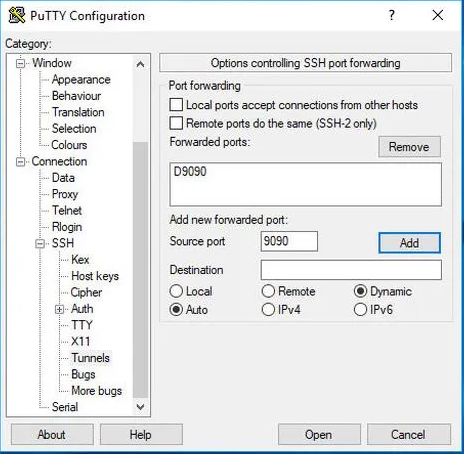The width and height of the screenshot is (464, 454).
Task: Expand the Auth tree node
Action: pos(59,309)
